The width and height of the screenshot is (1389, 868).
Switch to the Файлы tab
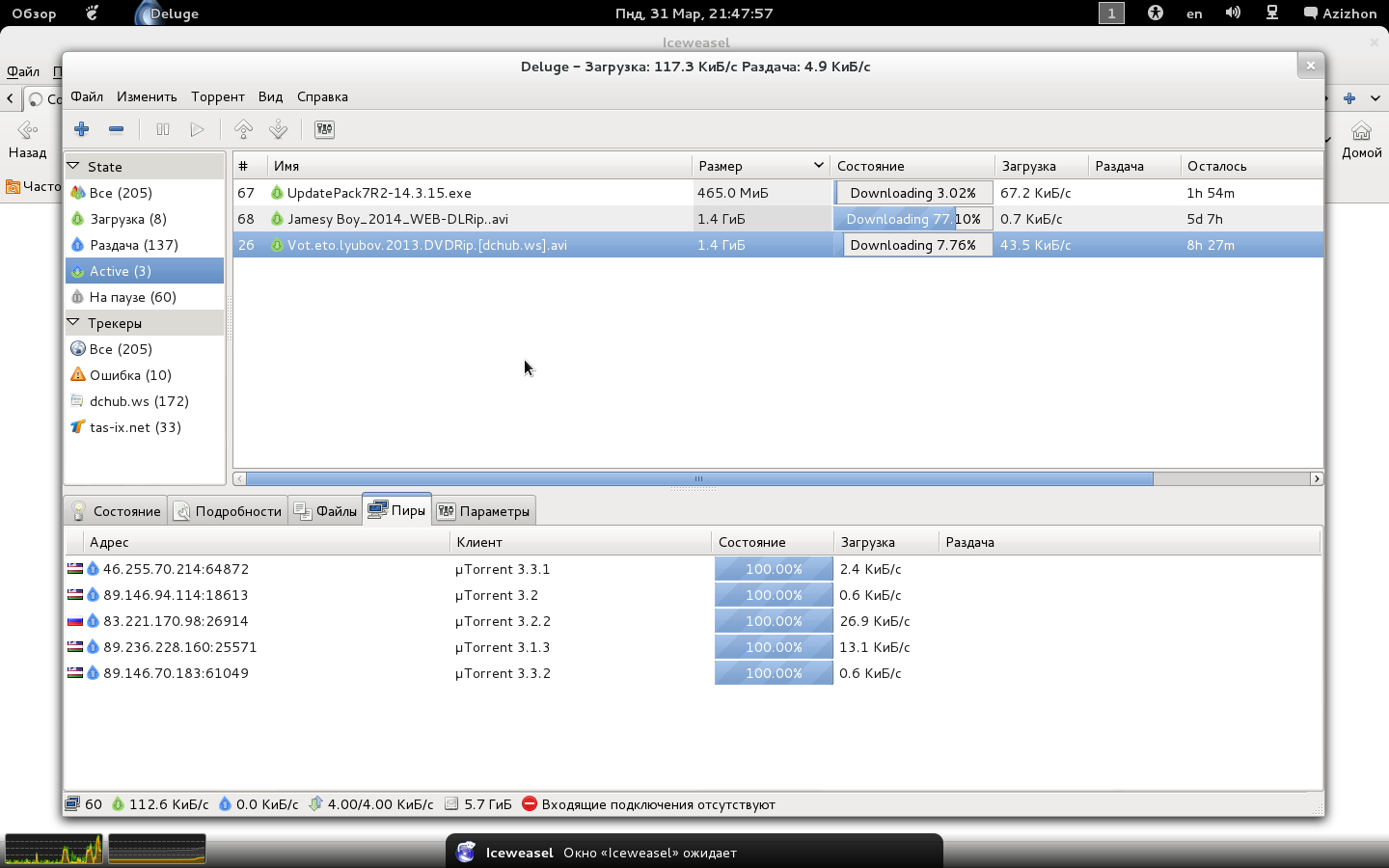pos(326,511)
